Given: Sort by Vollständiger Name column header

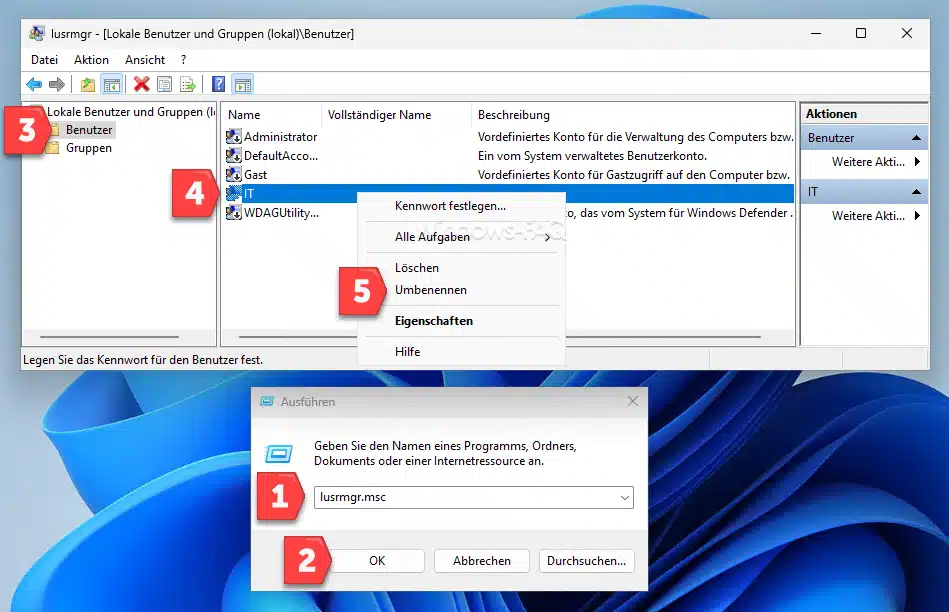Looking at the screenshot, I should tap(396, 114).
